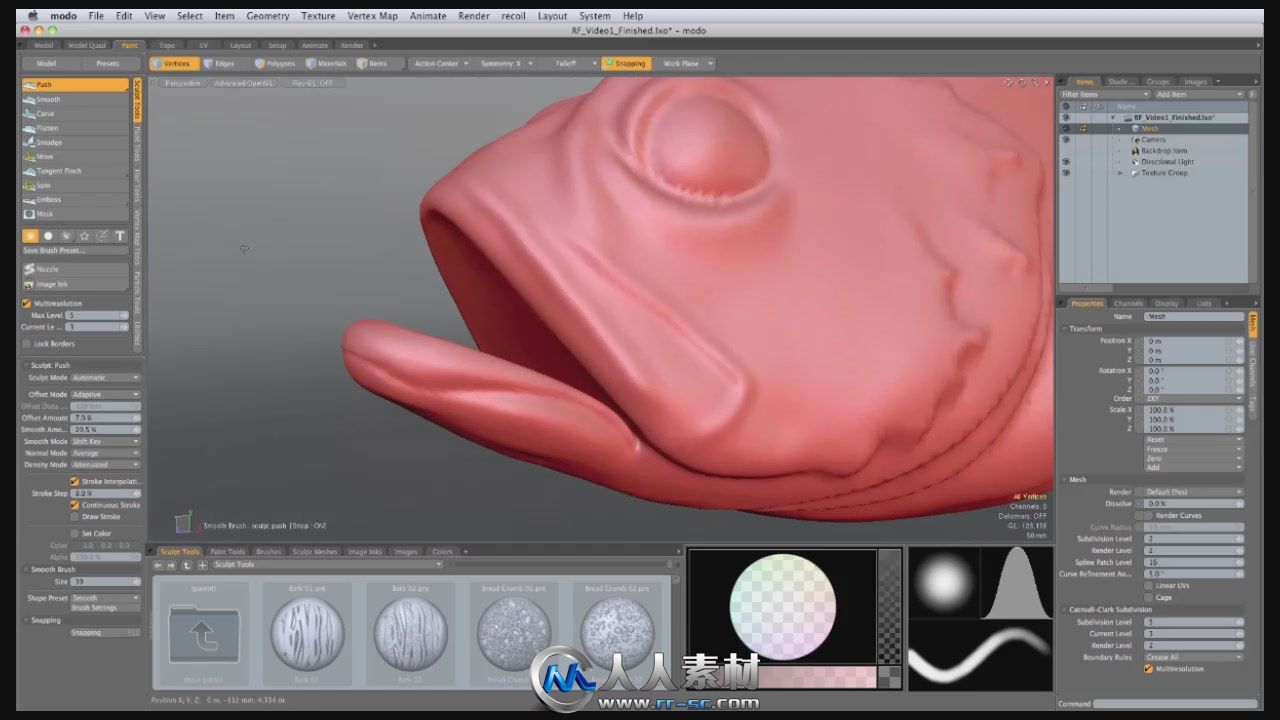This screenshot has width=1280, height=720.
Task: Toggle the Continuous Stroke checkbox
Action: (x=75, y=505)
